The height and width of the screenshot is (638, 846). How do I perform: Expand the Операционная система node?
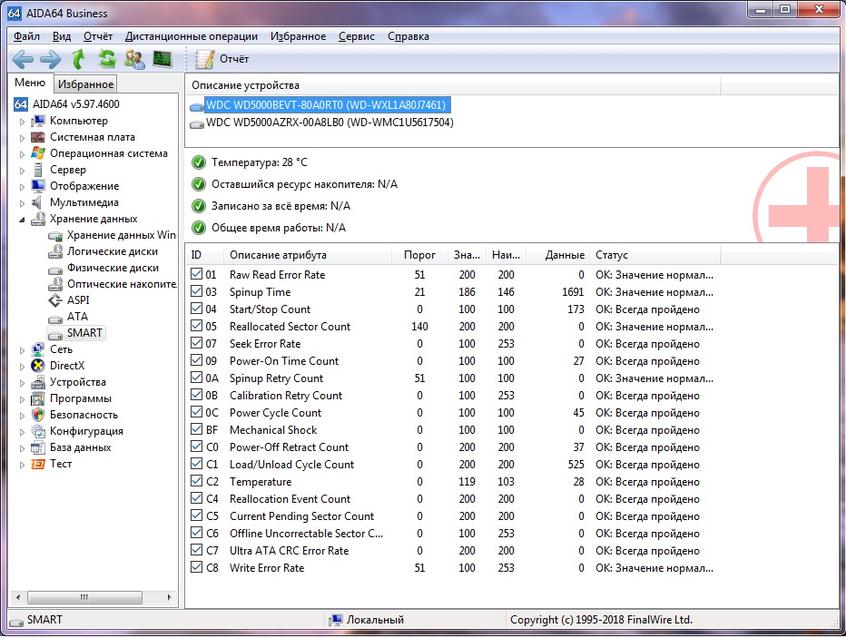(22, 154)
